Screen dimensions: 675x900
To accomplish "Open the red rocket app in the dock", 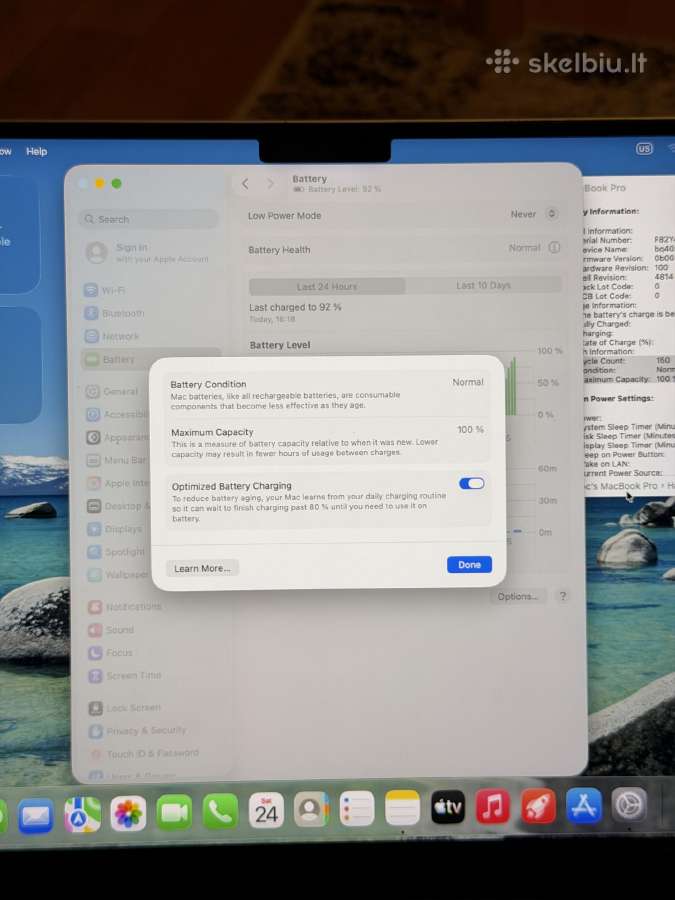I will pyautogui.click(x=538, y=806).
